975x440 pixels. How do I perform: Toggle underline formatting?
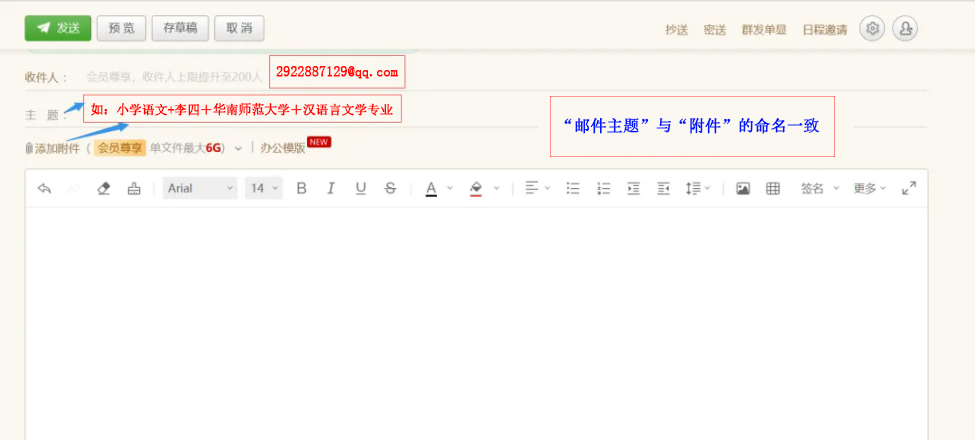[x=361, y=188]
